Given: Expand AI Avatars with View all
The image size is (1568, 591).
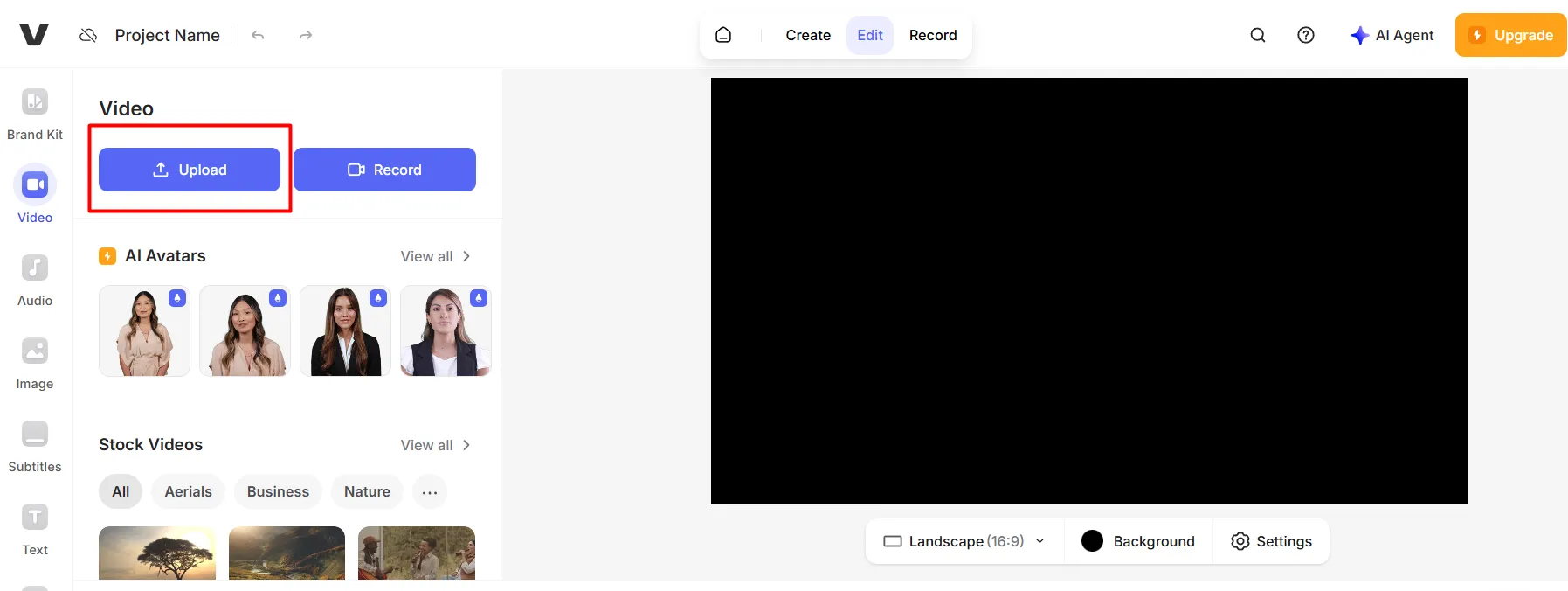Looking at the screenshot, I should [x=435, y=256].
